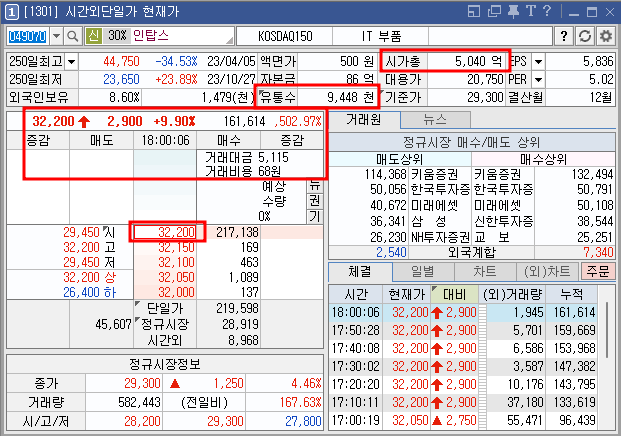This screenshot has height=436, width=621.
Task: Click the 매수상위 header
Action: (543, 160)
